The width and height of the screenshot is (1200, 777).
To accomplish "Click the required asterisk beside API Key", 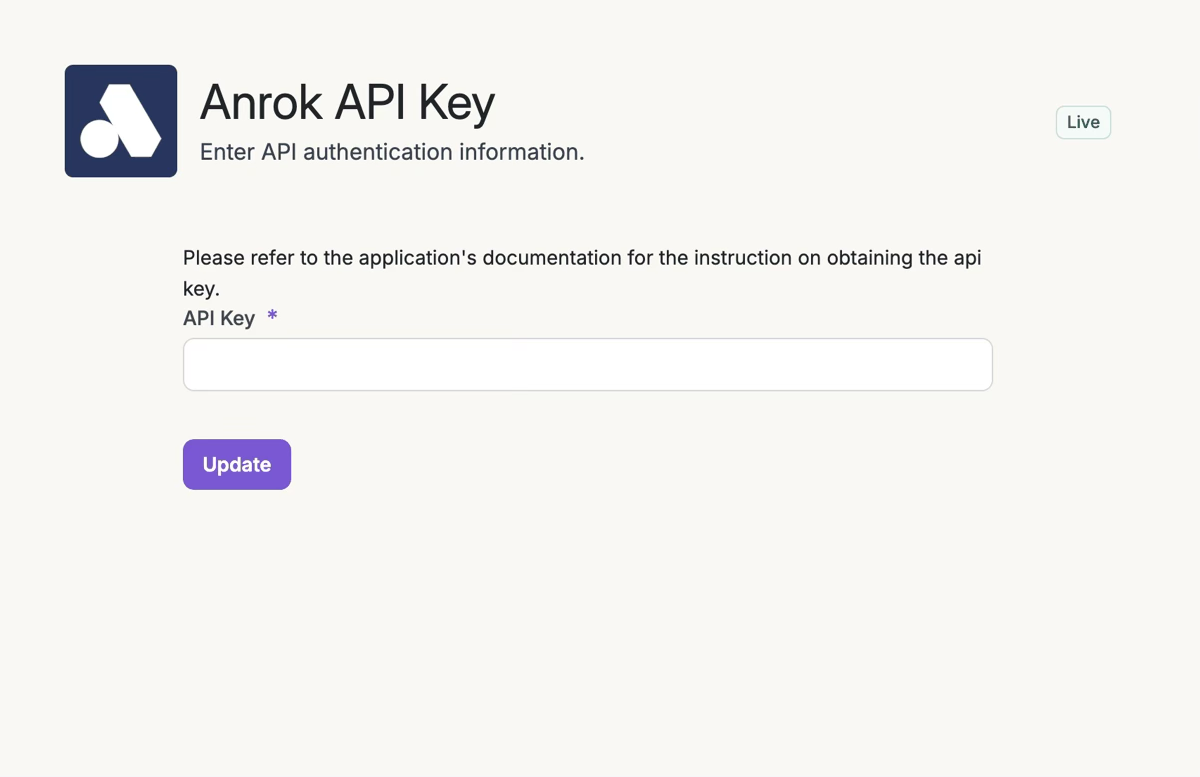I will 272,317.
